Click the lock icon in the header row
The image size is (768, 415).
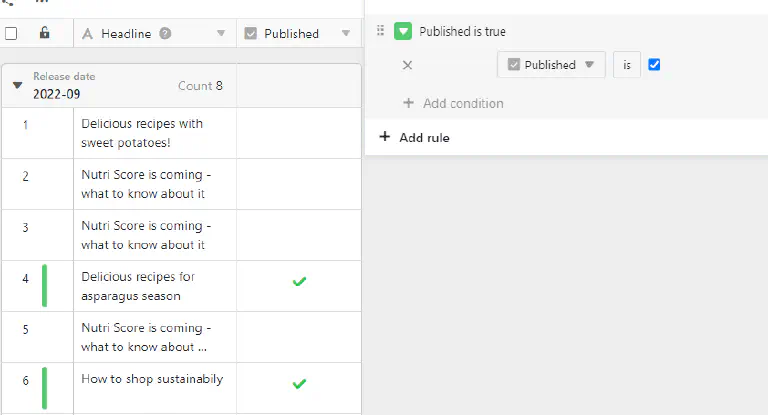coord(44,33)
